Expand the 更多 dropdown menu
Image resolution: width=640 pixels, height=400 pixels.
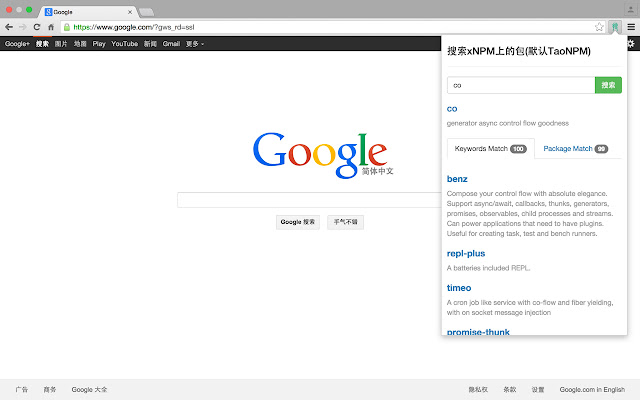(195, 44)
